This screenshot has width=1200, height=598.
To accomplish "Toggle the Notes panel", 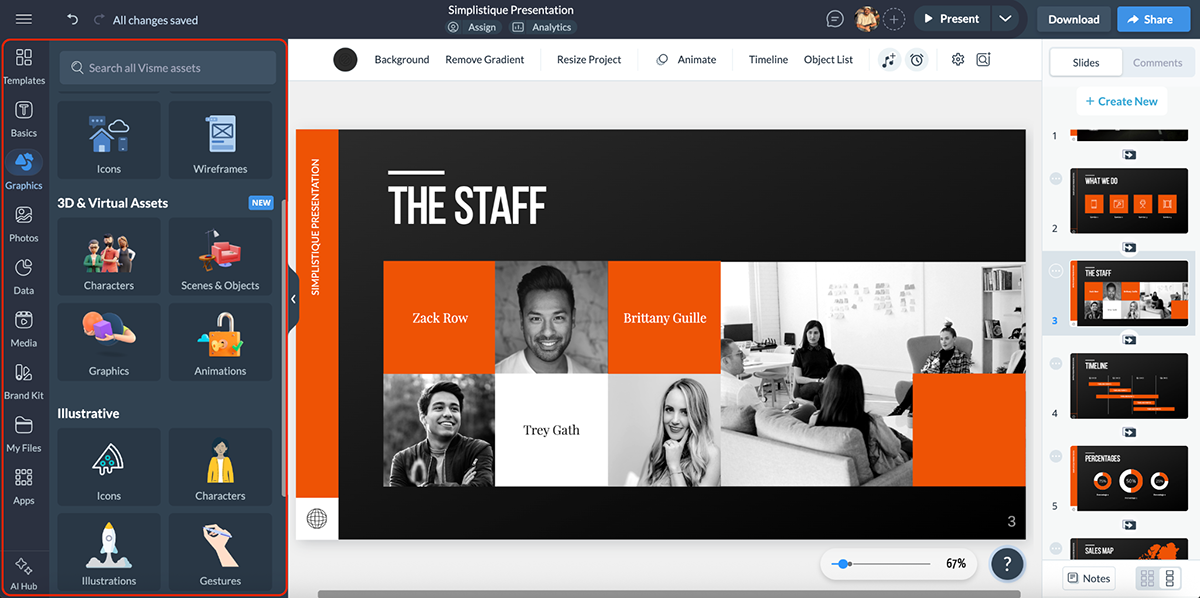I will point(1088,578).
